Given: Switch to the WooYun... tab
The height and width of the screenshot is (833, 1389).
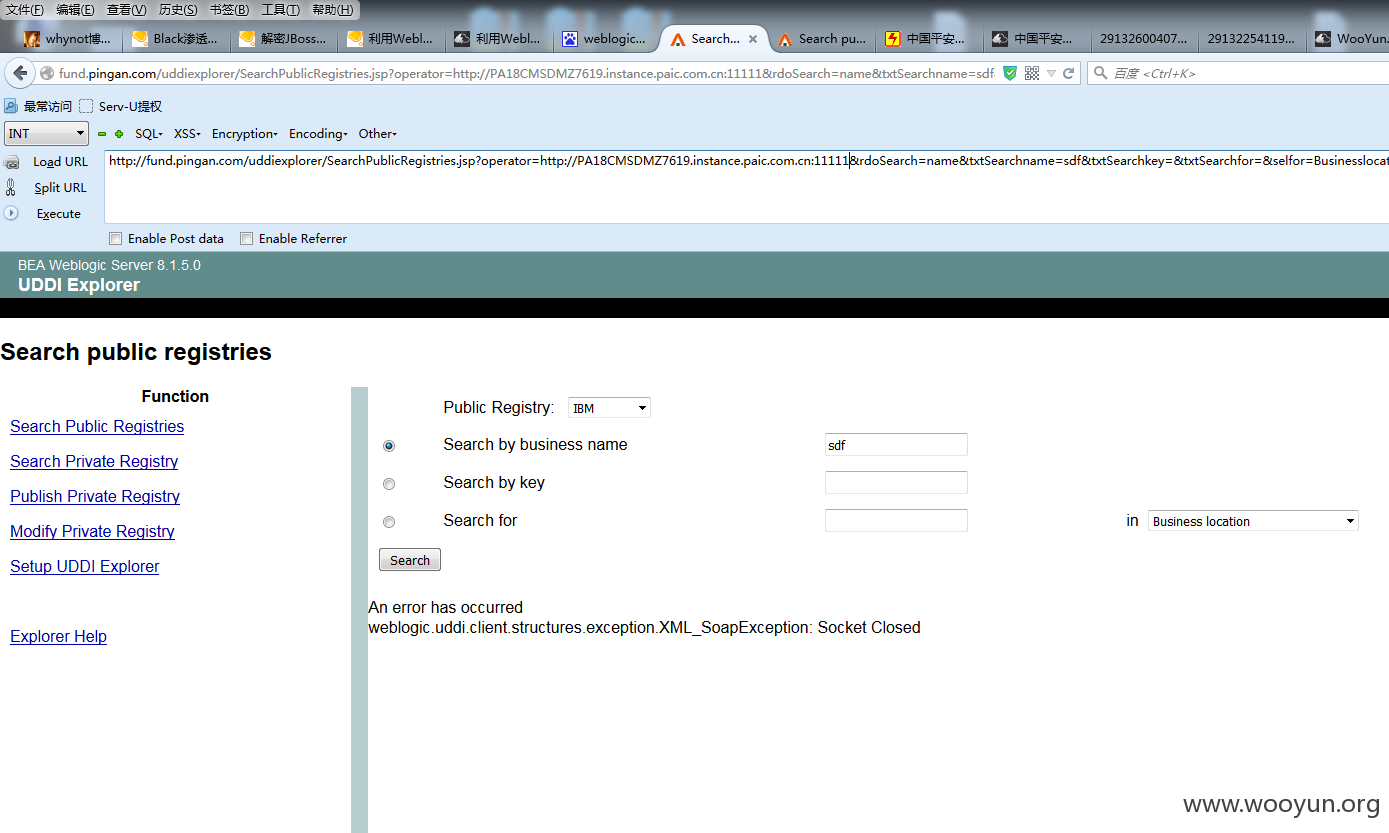Looking at the screenshot, I should click(1351, 39).
